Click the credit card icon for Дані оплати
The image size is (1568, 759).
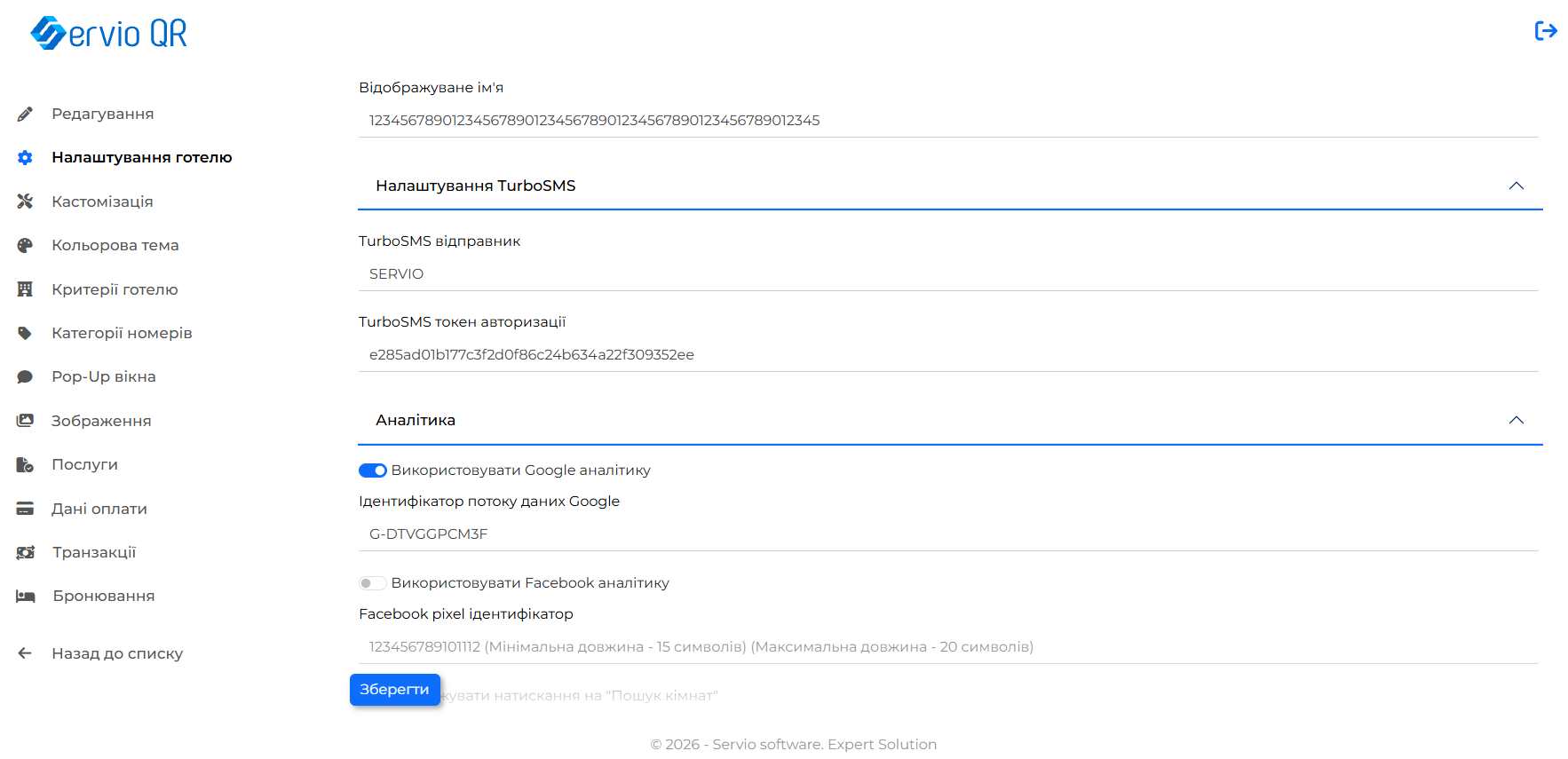click(25, 509)
